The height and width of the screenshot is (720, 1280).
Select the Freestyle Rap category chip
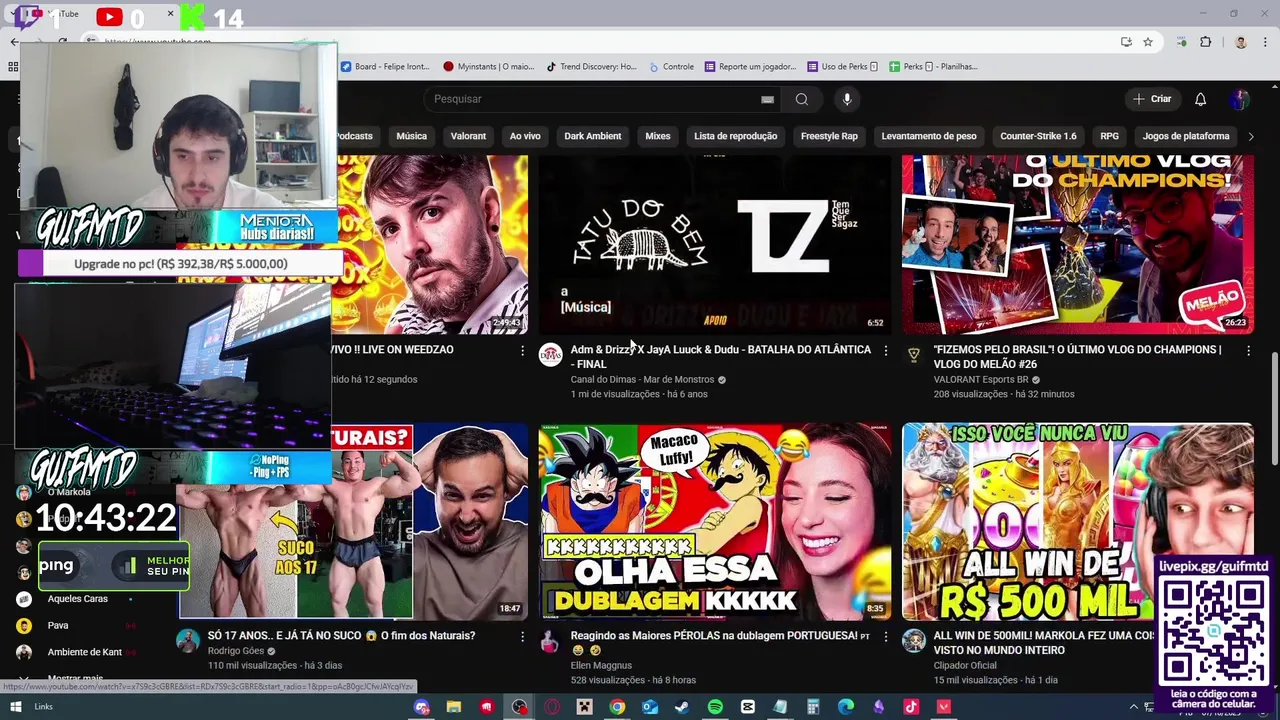829,136
